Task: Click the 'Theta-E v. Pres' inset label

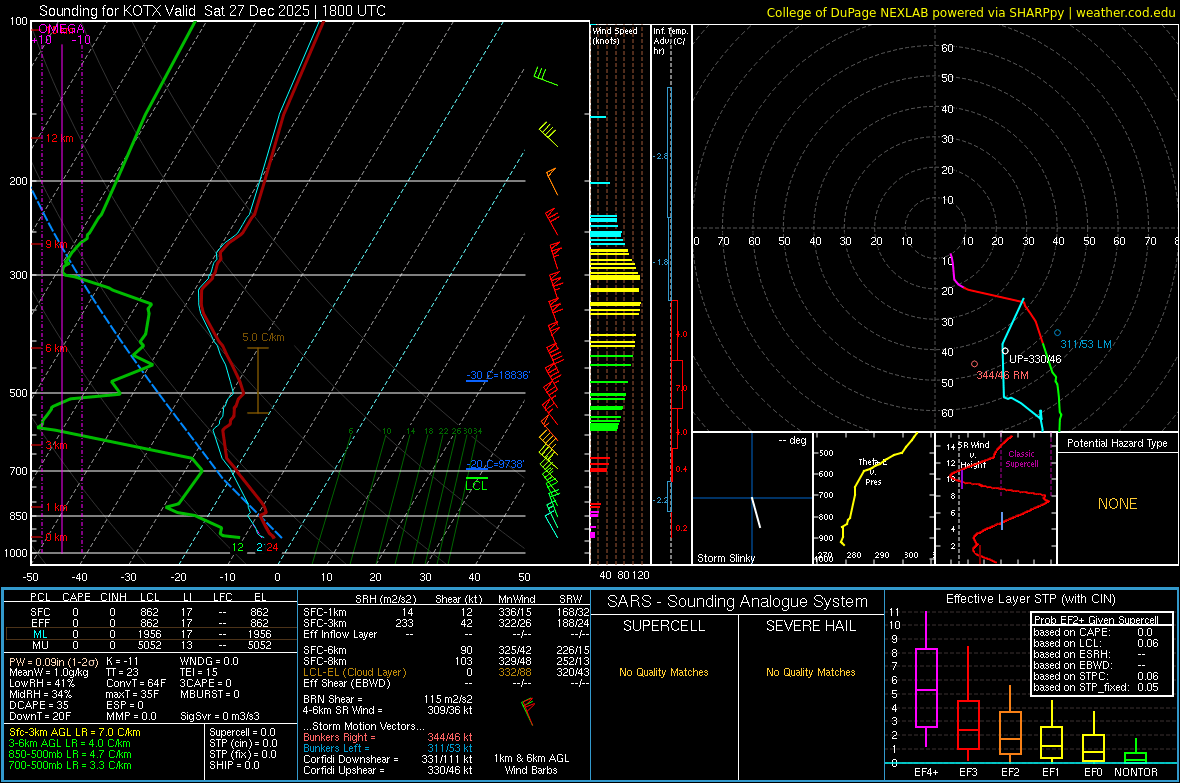Action: point(873,471)
